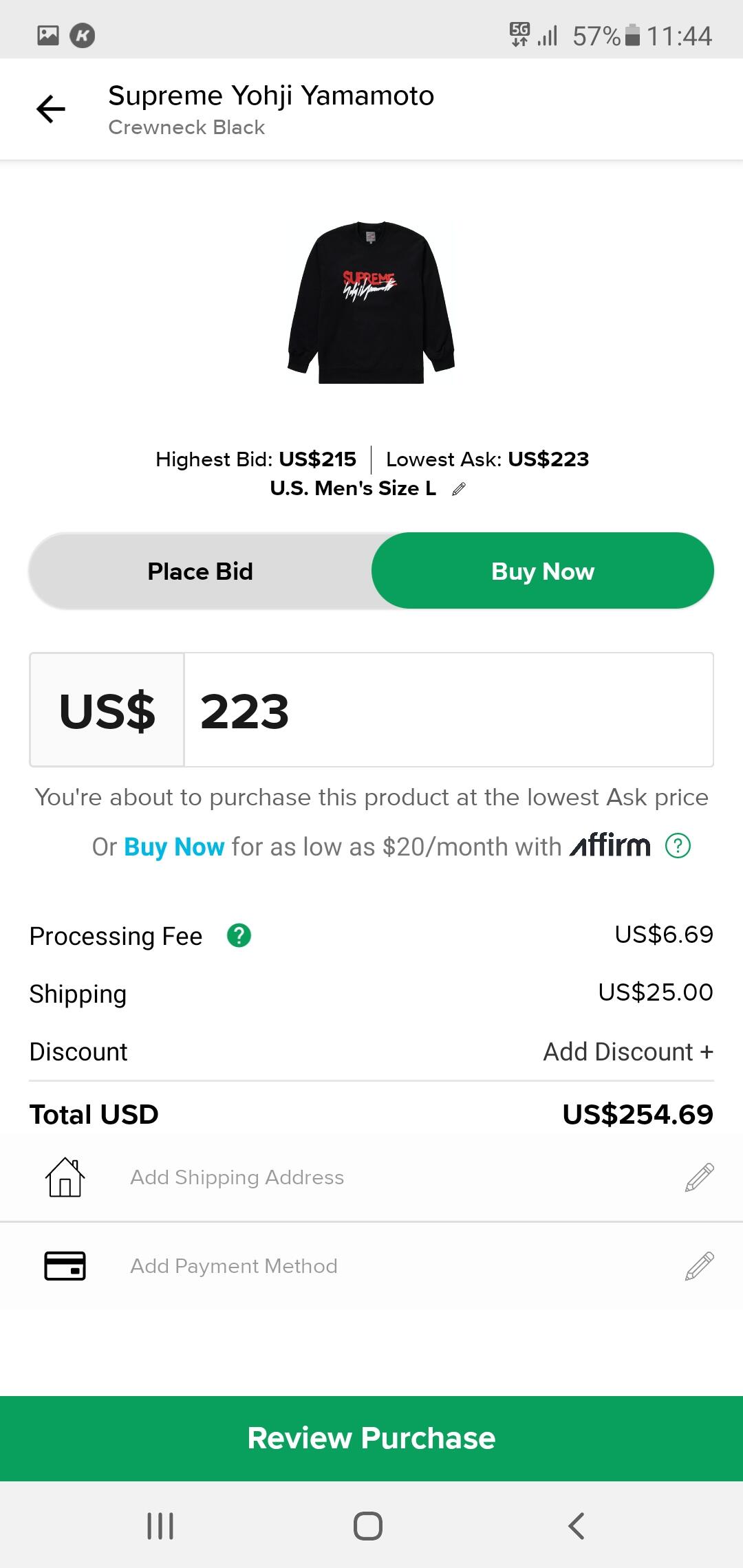Tap the back arrow in header
The image size is (743, 1568).
[x=51, y=109]
